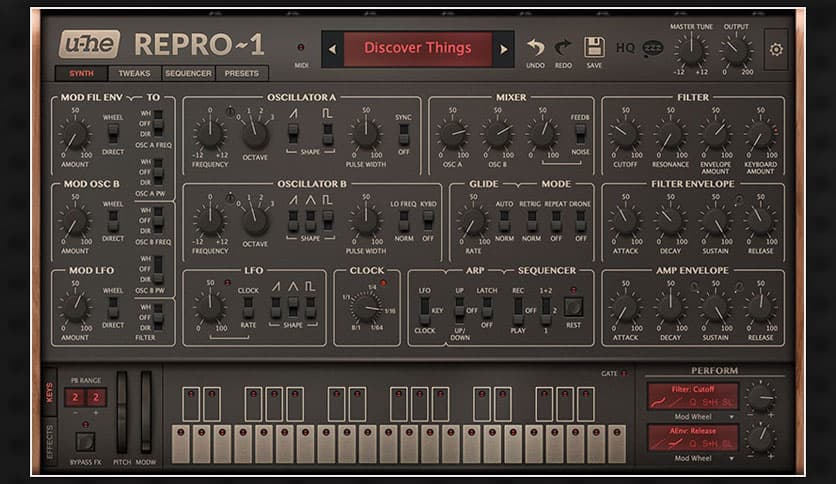Click the Undo arrow icon
836x484 pixels.
tap(536, 46)
